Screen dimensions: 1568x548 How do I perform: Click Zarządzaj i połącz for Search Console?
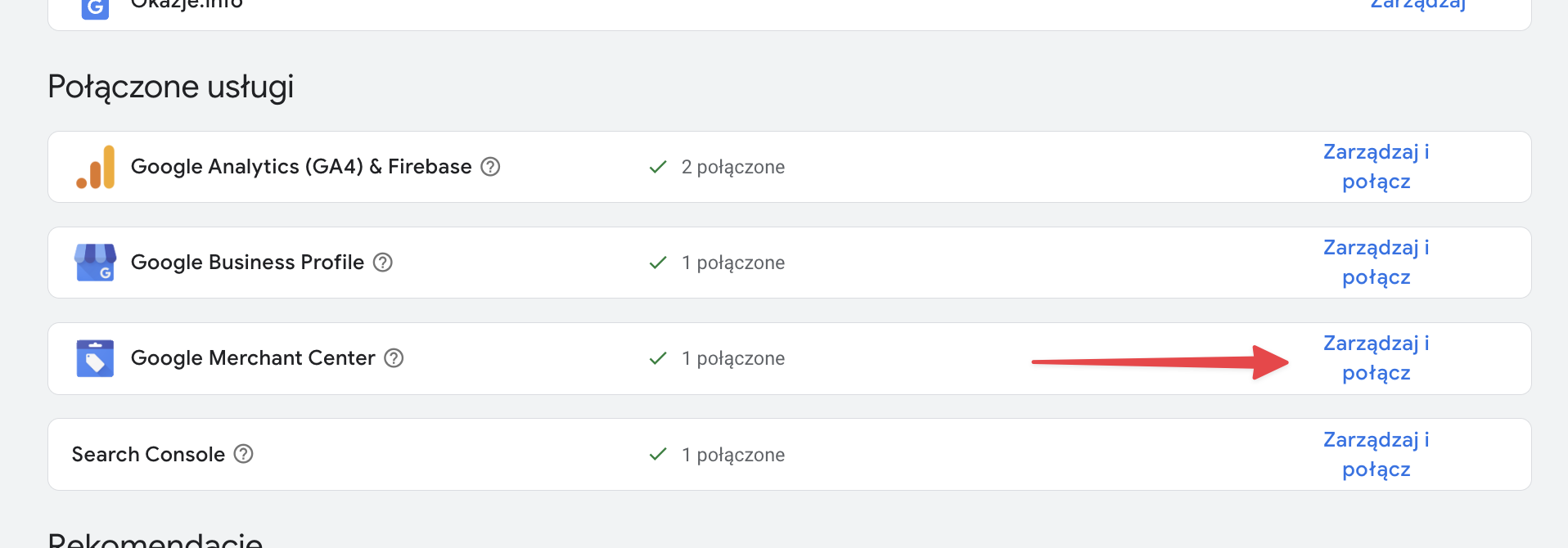pyautogui.click(x=1377, y=454)
